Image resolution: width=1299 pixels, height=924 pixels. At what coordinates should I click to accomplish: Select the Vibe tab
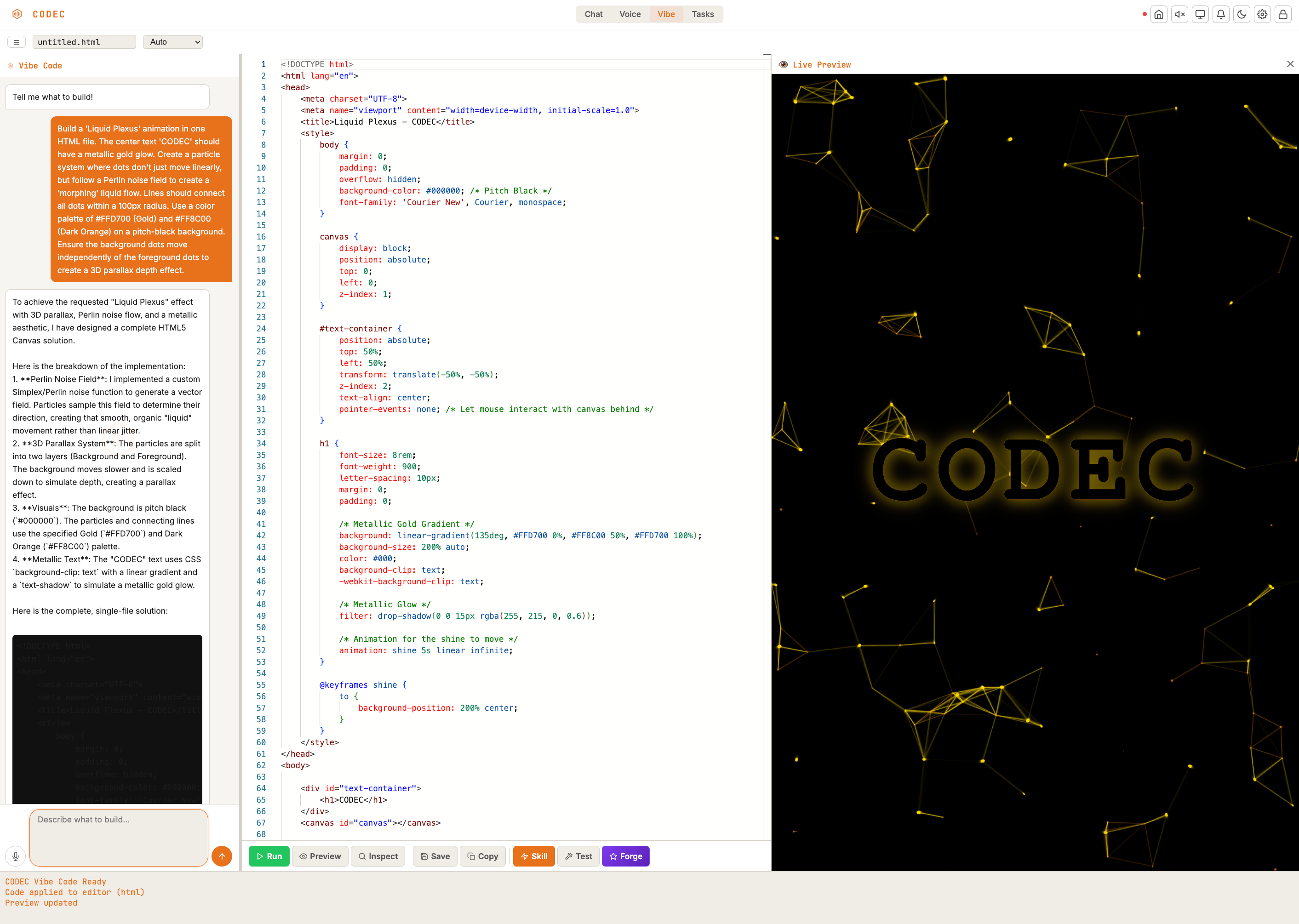(x=666, y=14)
